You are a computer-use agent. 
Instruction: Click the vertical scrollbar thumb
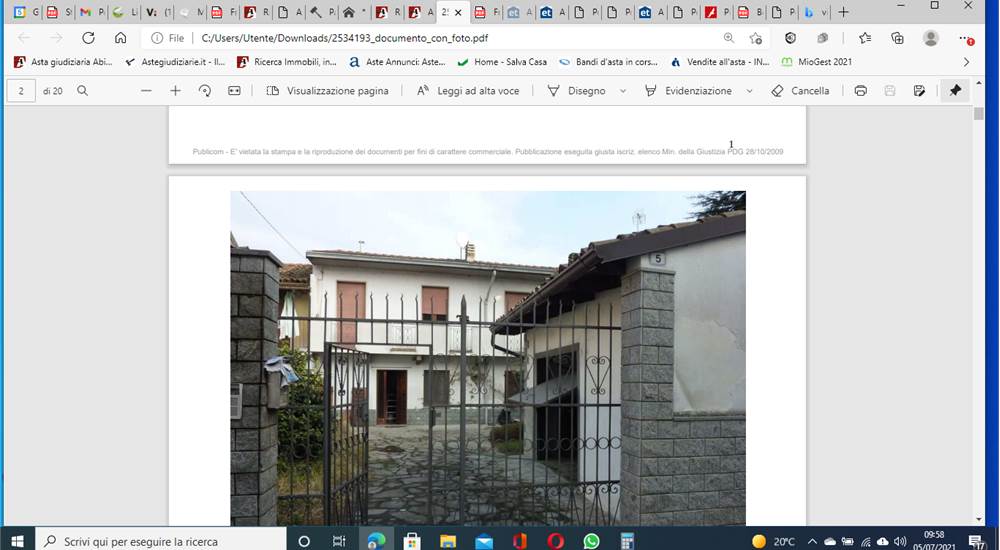click(979, 114)
